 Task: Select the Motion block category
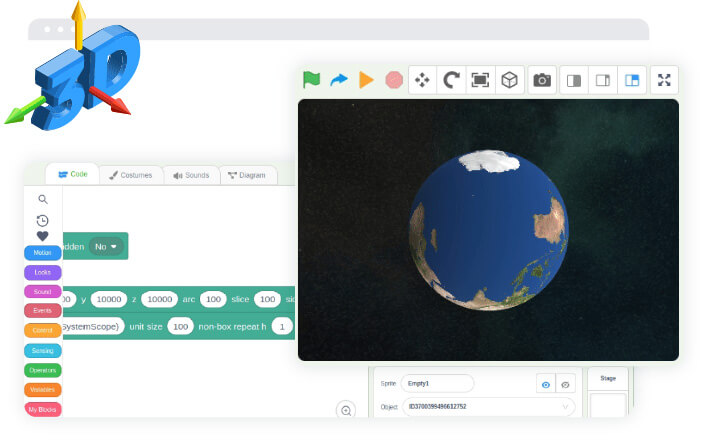click(x=43, y=253)
